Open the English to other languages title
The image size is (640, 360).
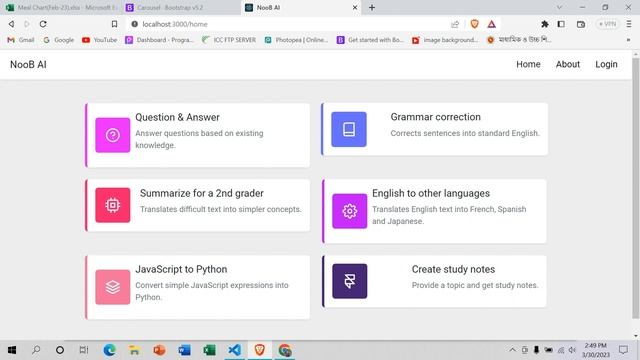[x=431, y=193]
